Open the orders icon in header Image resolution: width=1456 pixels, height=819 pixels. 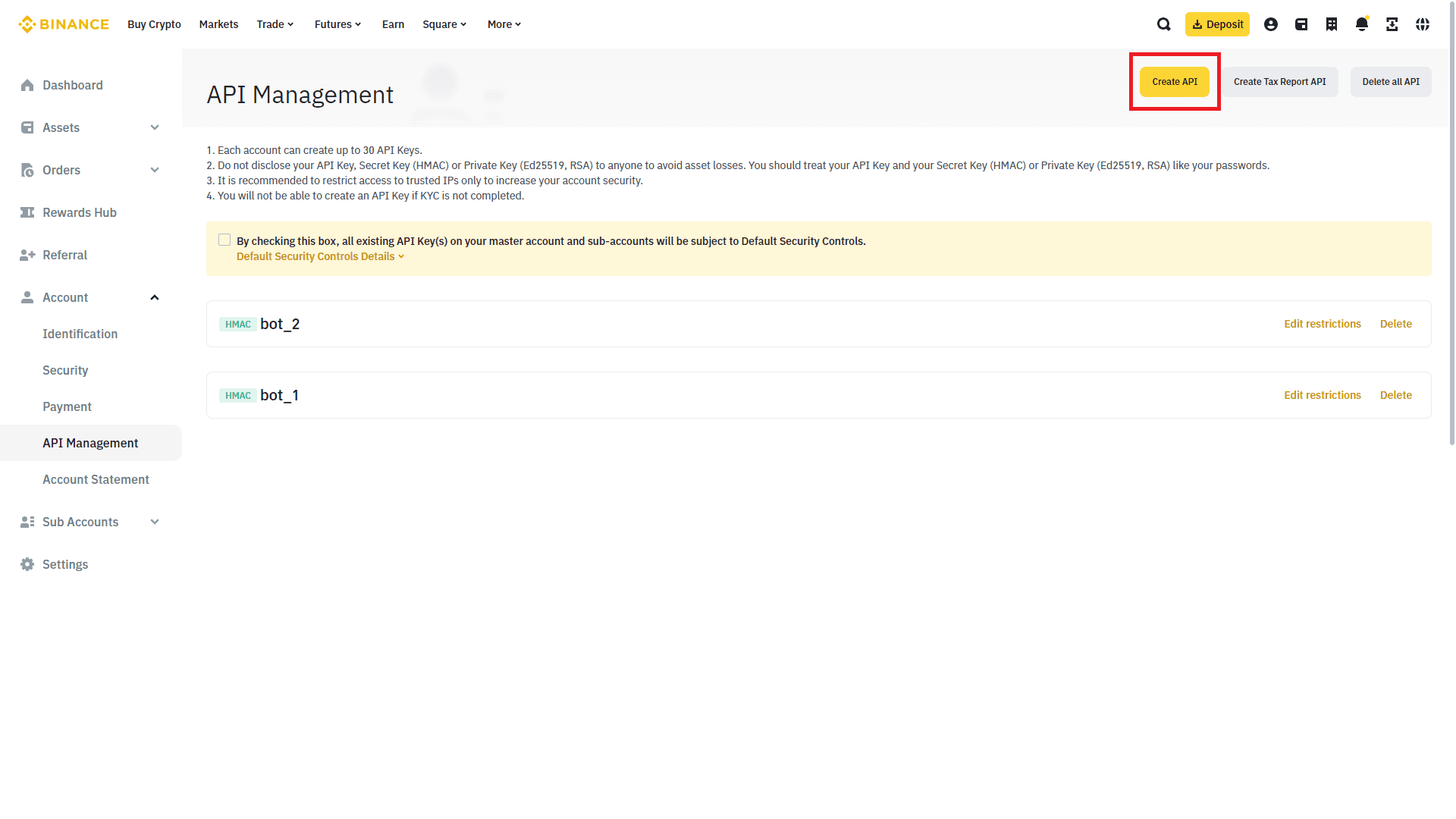(x=1332, y=24)
